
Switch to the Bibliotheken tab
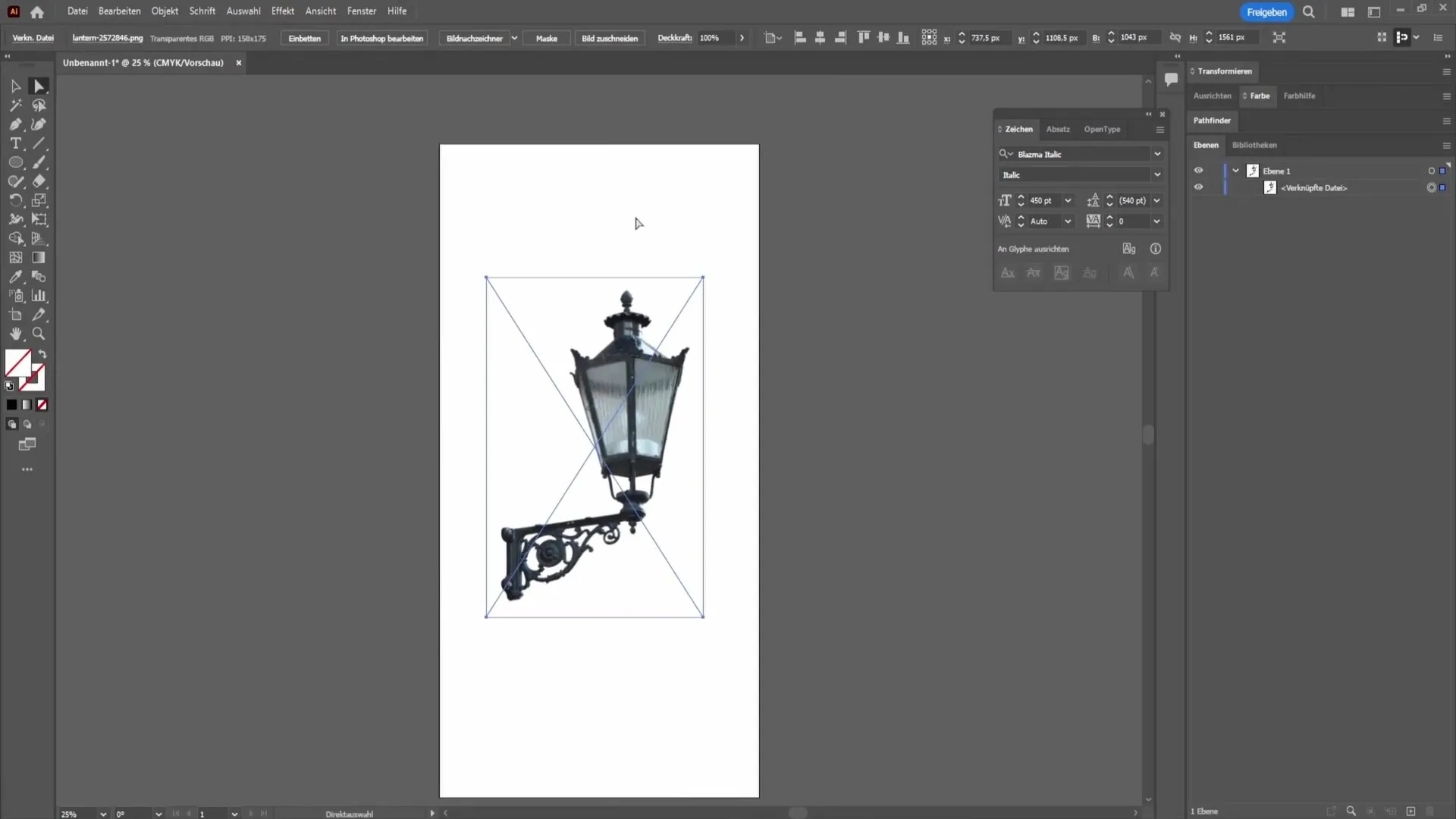1254,145
